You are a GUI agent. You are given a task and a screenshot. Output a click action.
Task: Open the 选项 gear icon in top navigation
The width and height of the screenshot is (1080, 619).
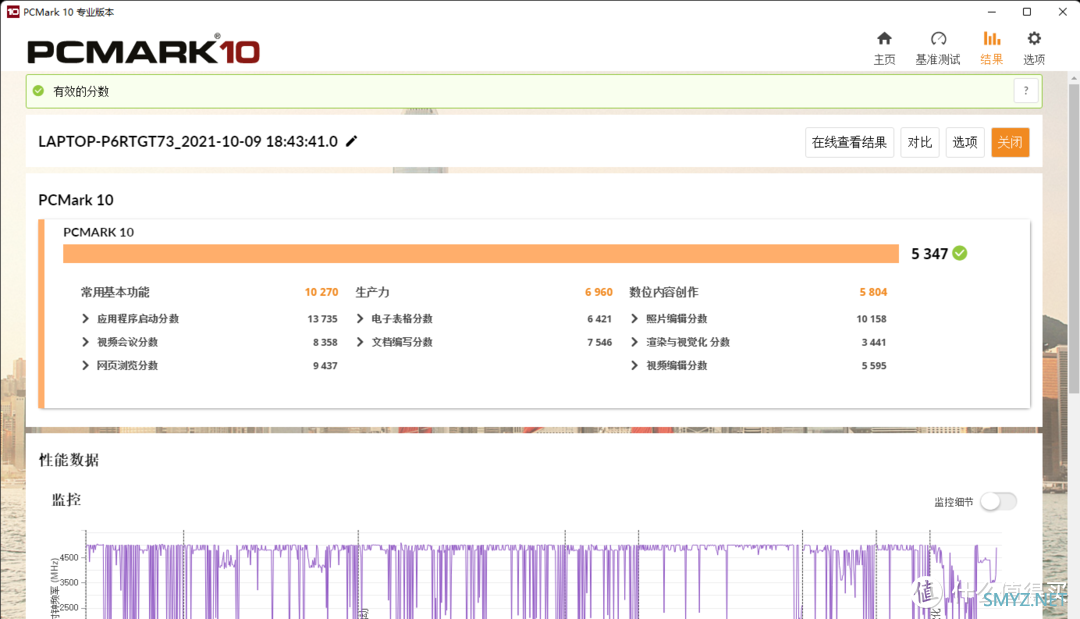pos(1034,39)
